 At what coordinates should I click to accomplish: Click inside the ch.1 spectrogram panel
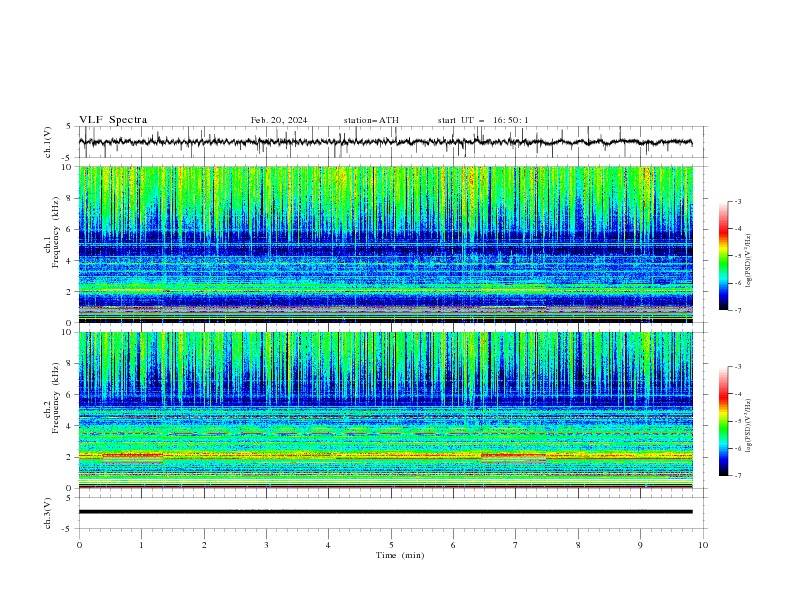(385, 244)
